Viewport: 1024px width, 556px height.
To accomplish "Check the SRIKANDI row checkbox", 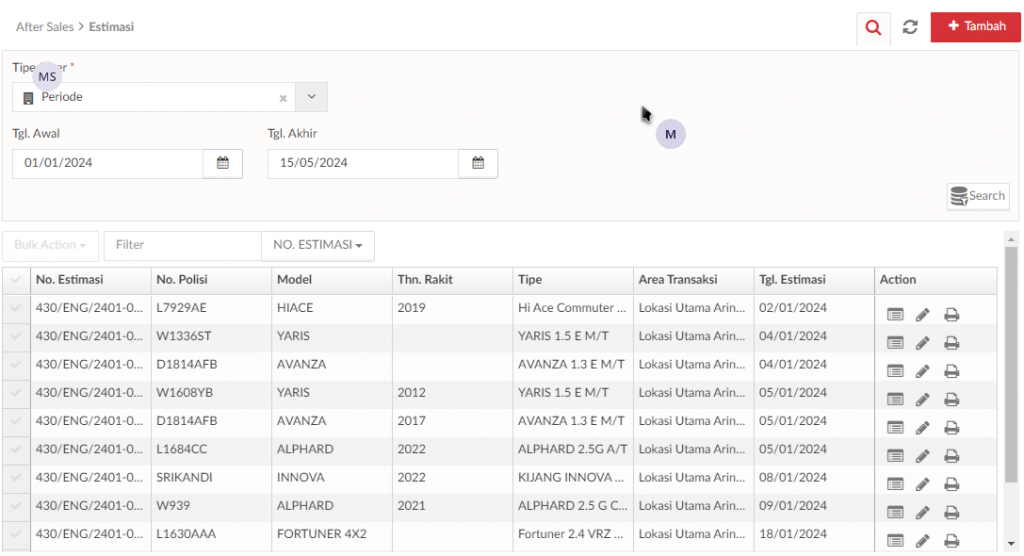I will pyautogui.click(x=16, y=478).
